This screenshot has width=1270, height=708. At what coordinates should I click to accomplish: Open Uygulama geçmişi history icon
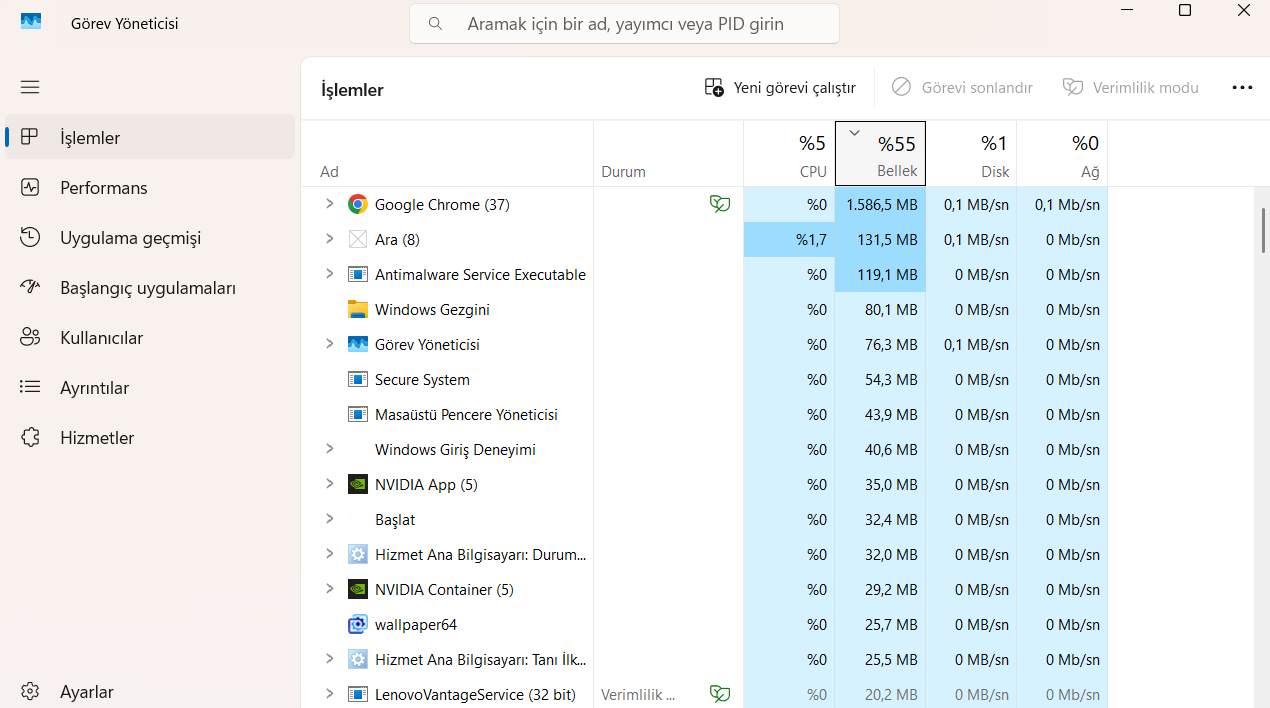30,238
